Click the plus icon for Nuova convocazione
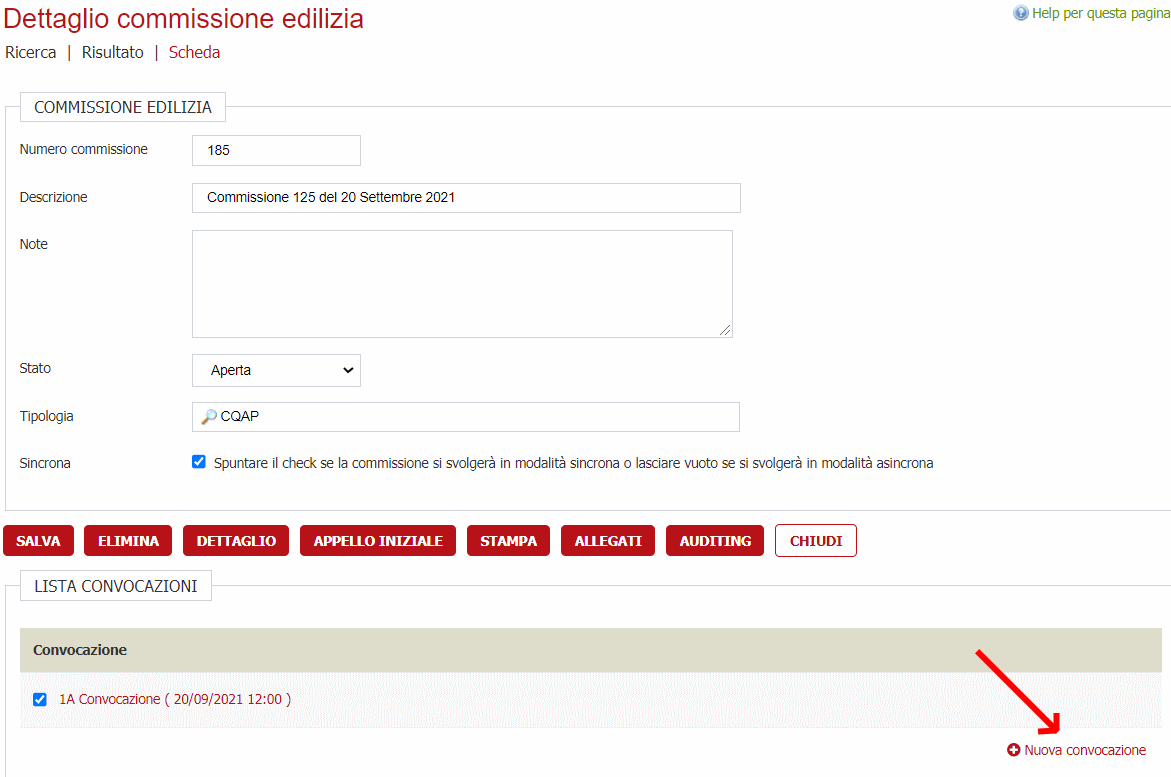Image resolution: width=1171 pixels, height=777 pixels. (x=1014, y=750)
